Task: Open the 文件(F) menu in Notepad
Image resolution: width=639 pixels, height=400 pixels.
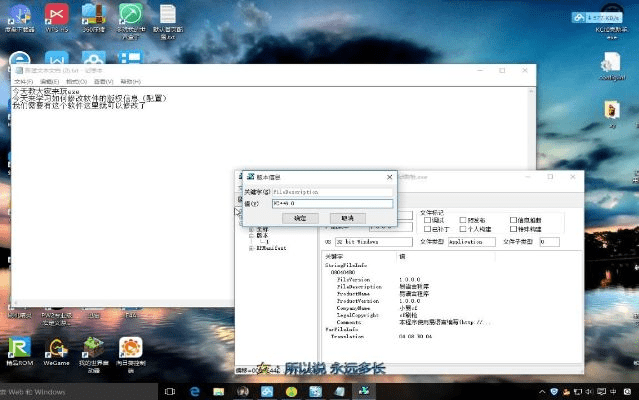Action: point(20,81)
